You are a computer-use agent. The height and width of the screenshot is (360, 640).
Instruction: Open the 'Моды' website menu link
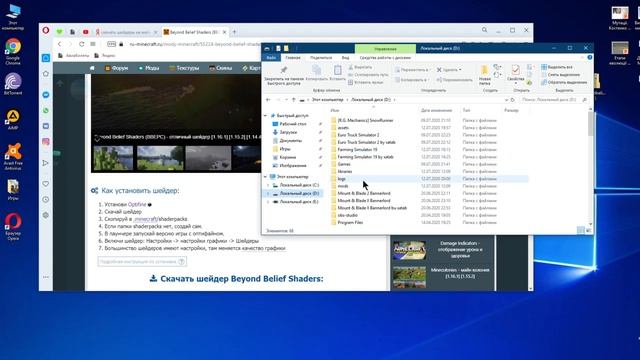pos(149,68)
